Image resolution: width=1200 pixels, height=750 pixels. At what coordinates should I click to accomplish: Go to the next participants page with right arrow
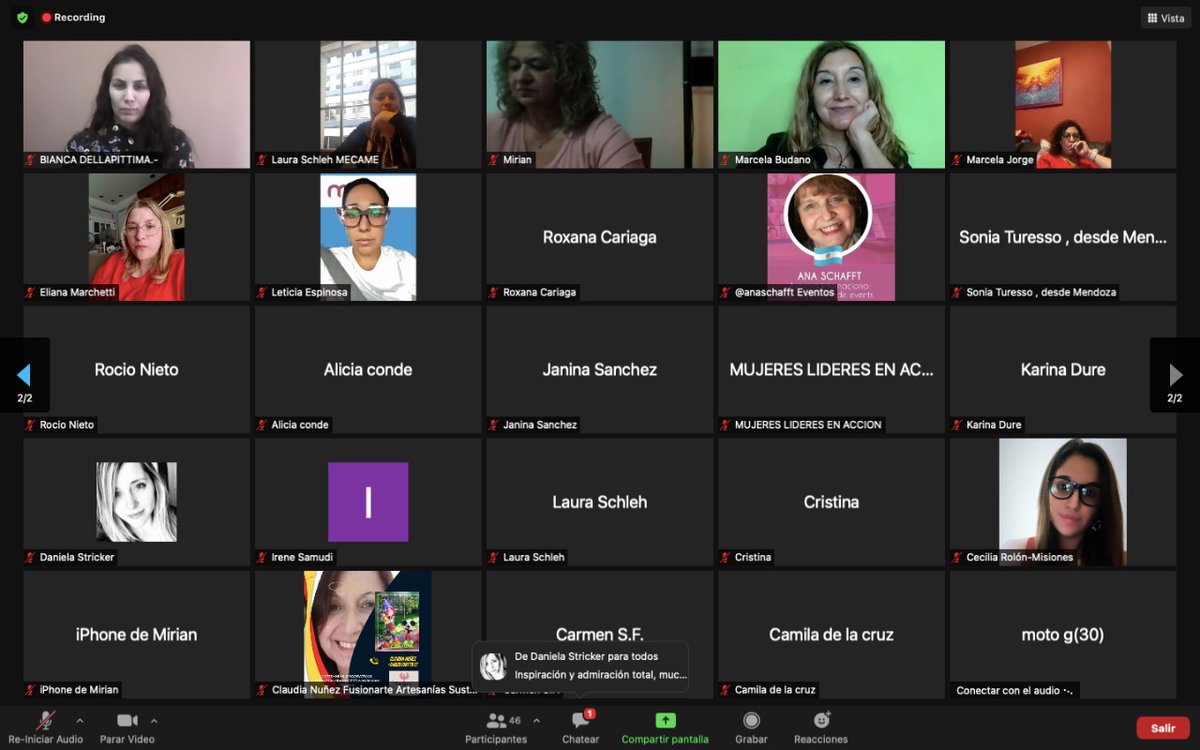[x=1175, y=375]
